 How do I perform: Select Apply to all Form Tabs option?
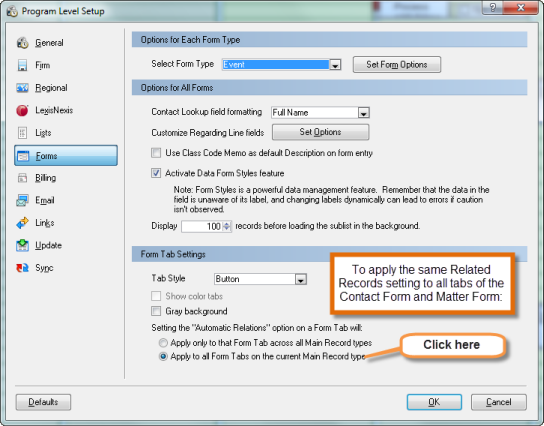click(163, 356)
